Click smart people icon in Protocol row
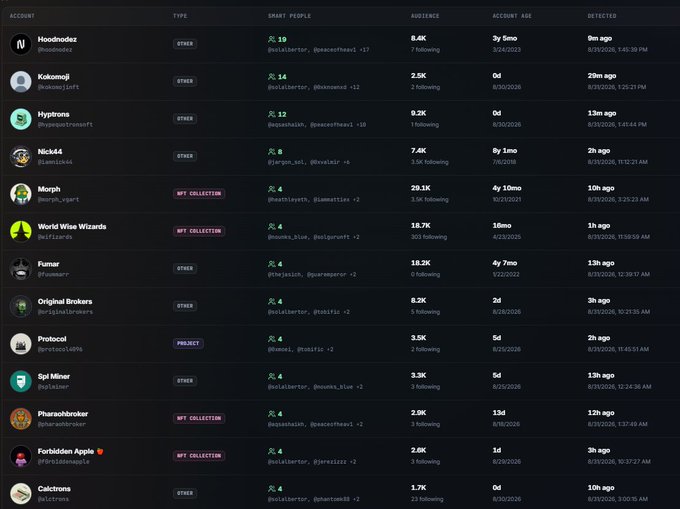The height and width of the screenshot is (509, 680). pos(272,339)
